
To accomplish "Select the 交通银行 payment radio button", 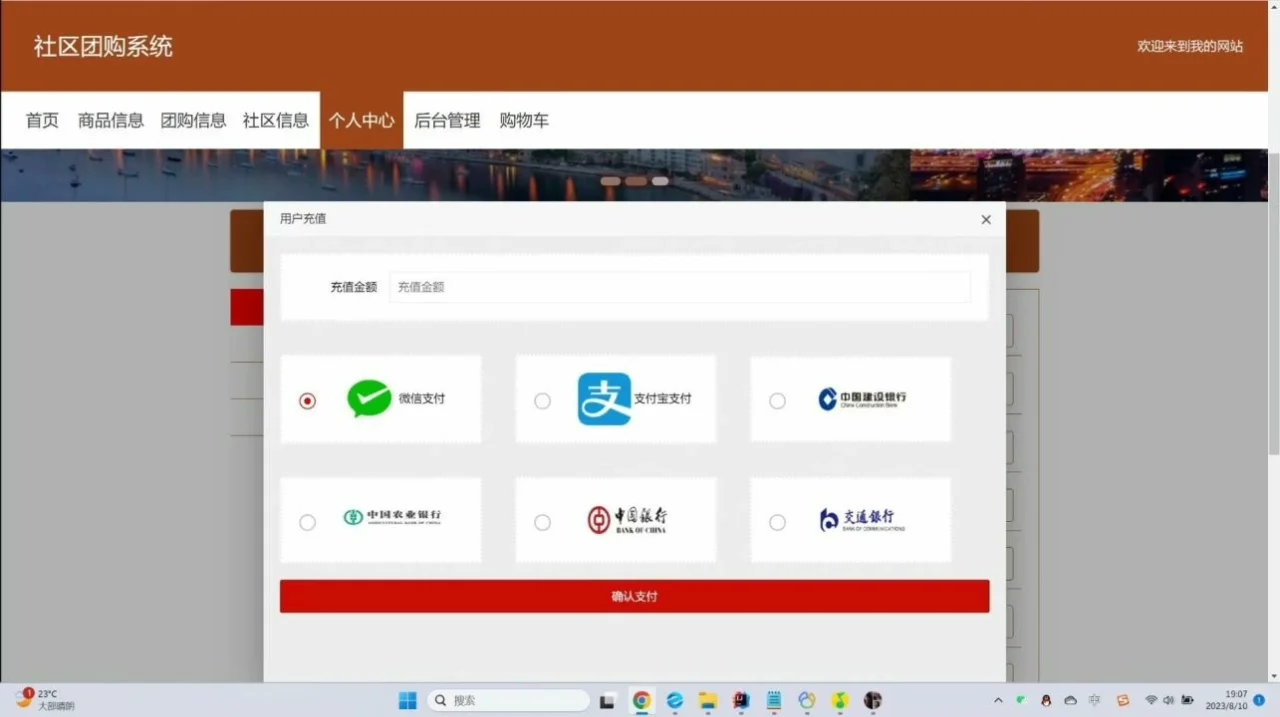I will point(777,521).
